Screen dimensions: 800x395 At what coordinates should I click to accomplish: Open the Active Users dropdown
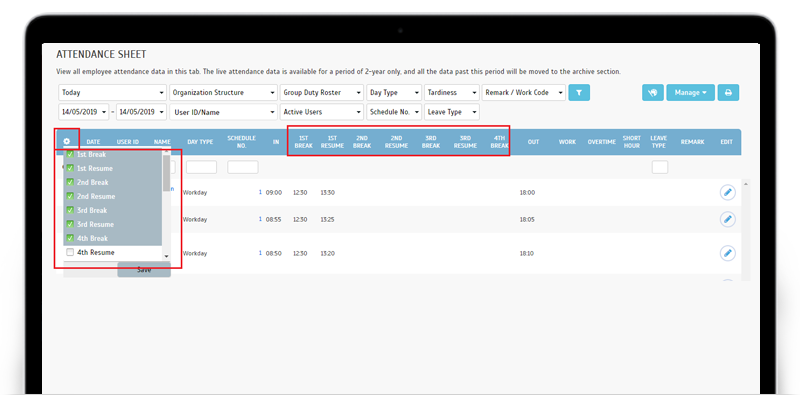[321, 112]
